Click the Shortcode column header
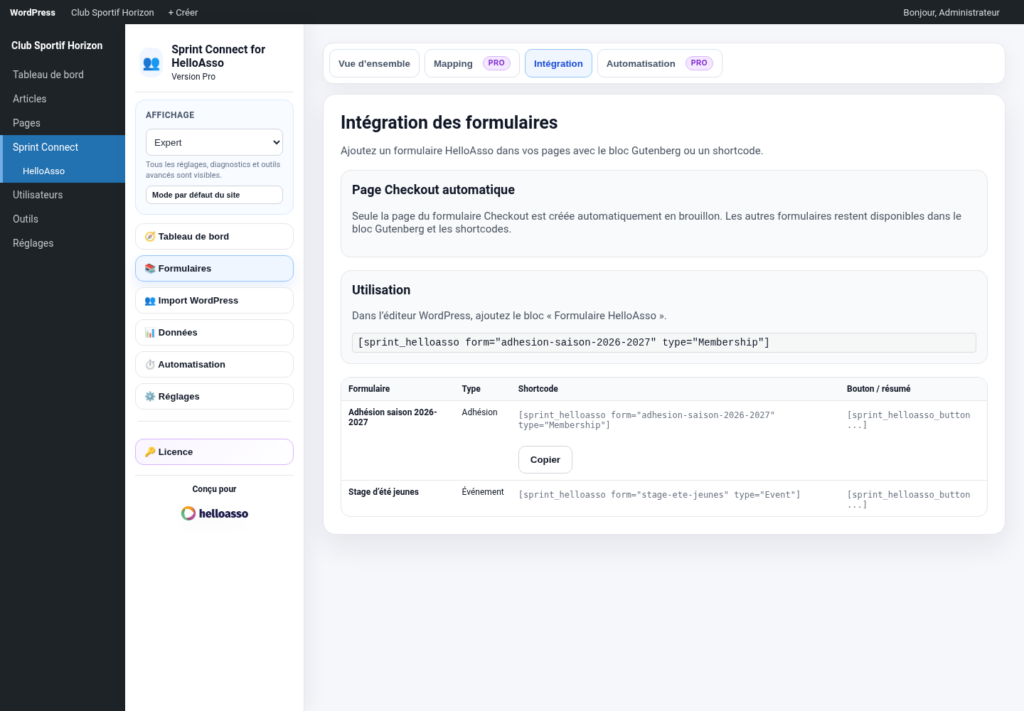 [538, 388]
